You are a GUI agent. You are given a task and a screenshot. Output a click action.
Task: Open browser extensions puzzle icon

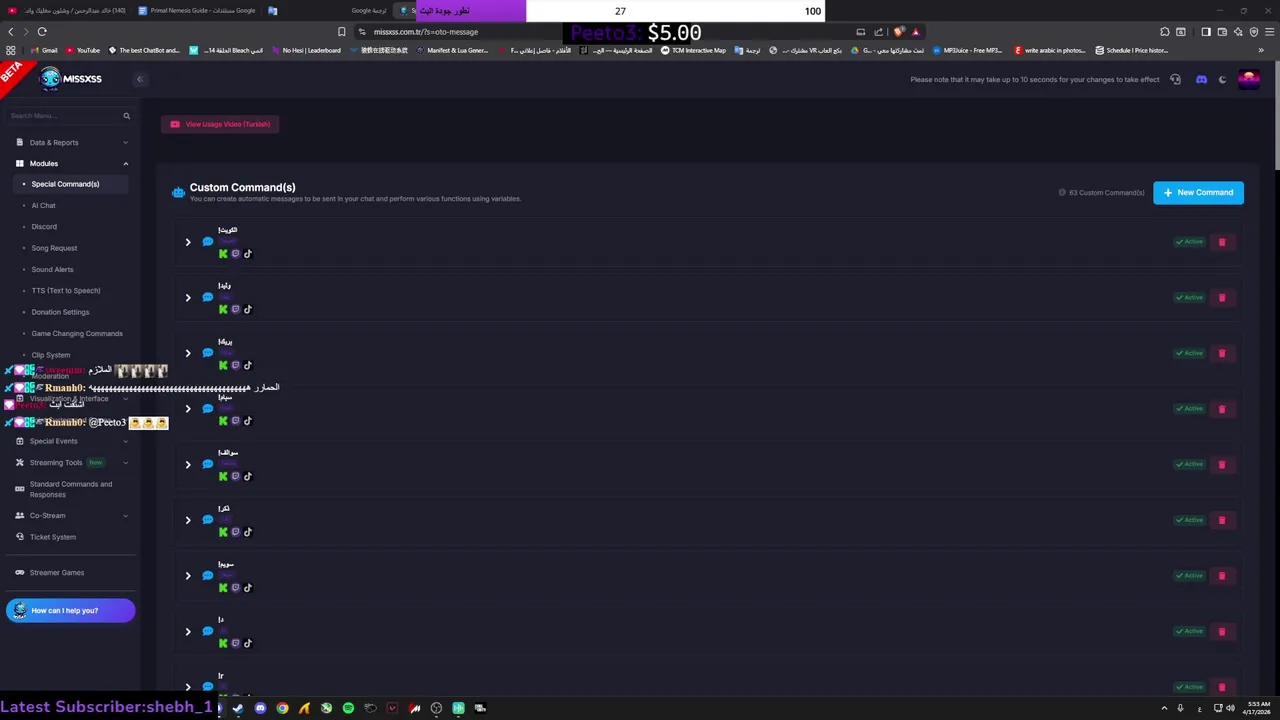[1164, 32]
